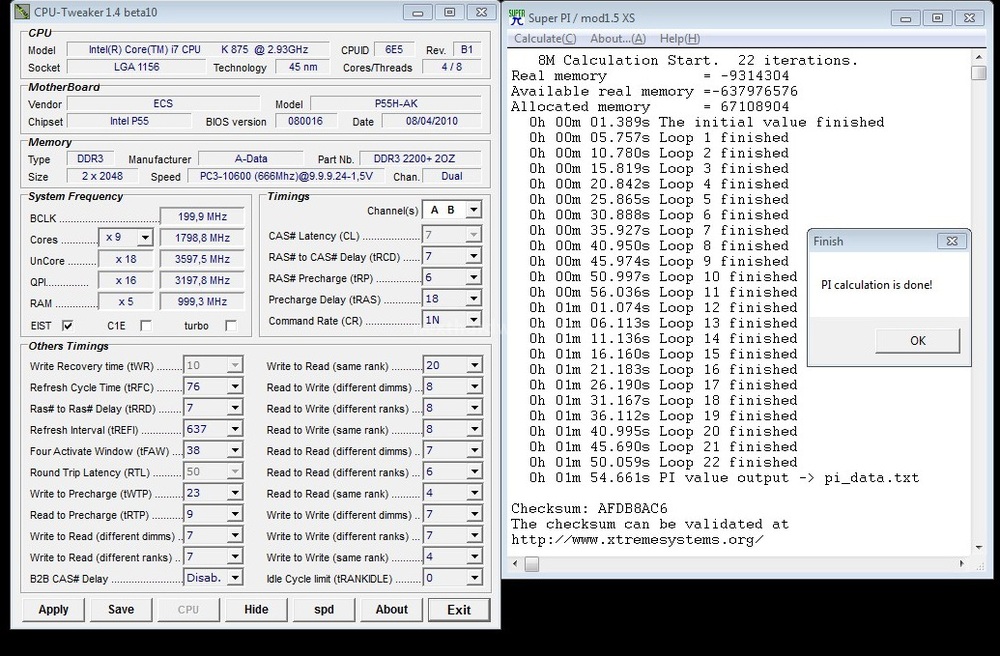This screenshot has width=1000, height=656.
Task: Expand the Write to Read (same rank) dropdown
Action: pos(474,366)
